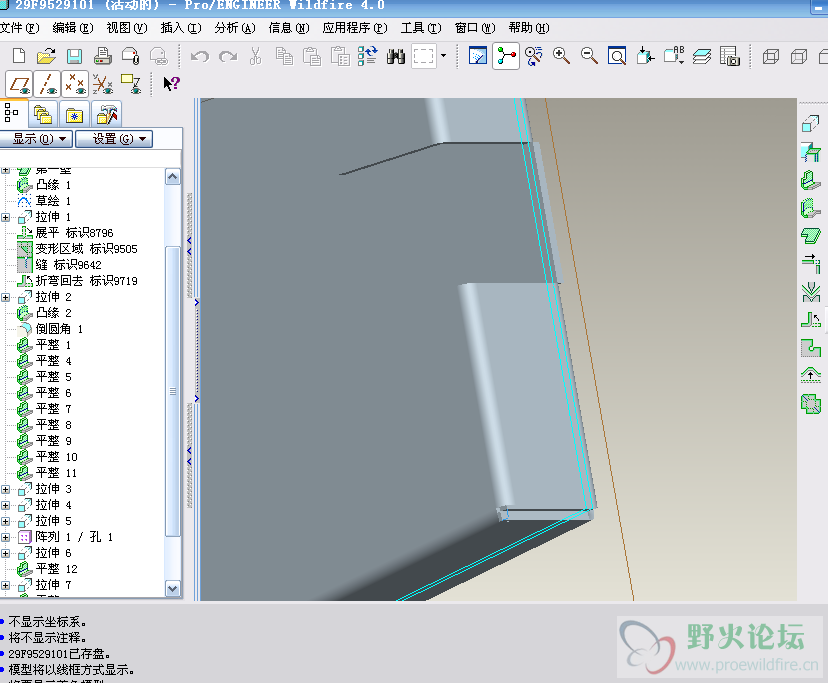The height and width of the screenshot is (683, 828).
Task: Click the model tree vertical scroll thumb
Action: click(x=173, y=391)
